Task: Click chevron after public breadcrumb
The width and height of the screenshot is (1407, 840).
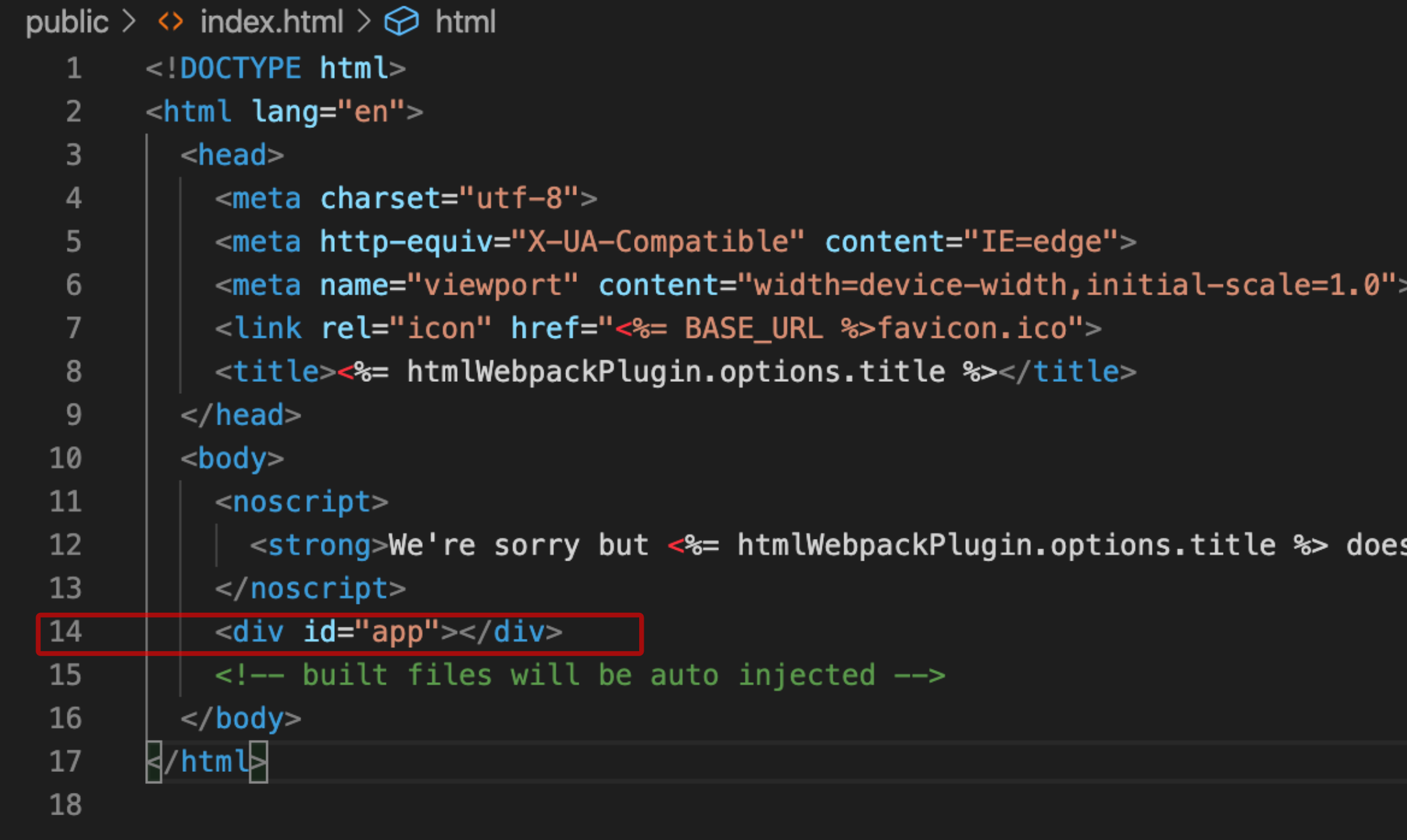Action: point(129,22)
